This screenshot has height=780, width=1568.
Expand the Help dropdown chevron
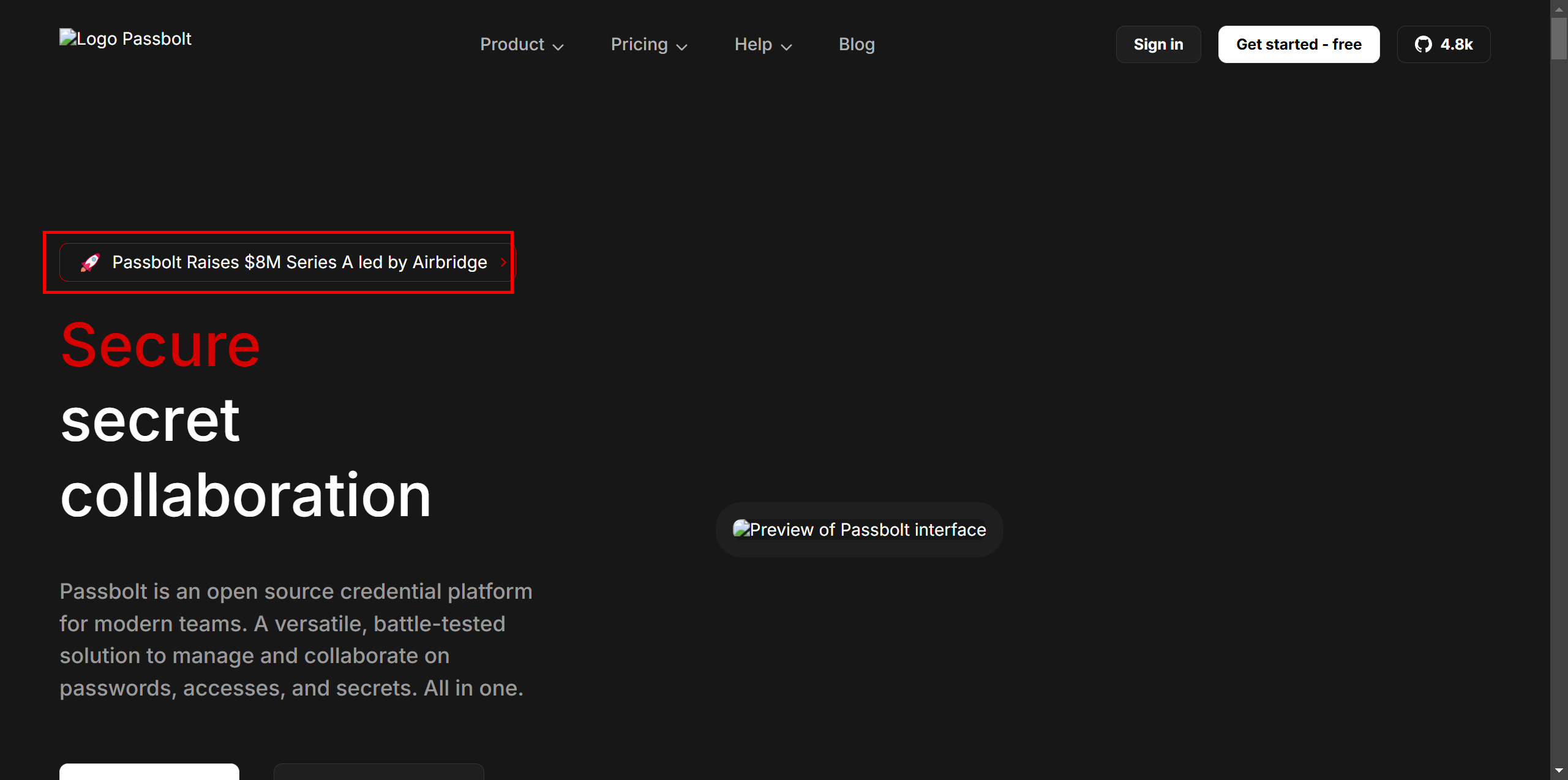[787, 47]
